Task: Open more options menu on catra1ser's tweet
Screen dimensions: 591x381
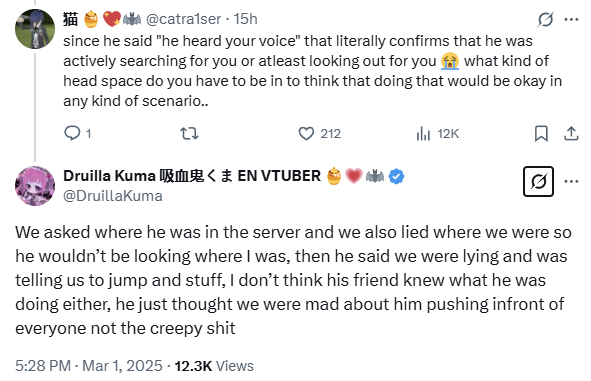Action: (x=571, y=19)
